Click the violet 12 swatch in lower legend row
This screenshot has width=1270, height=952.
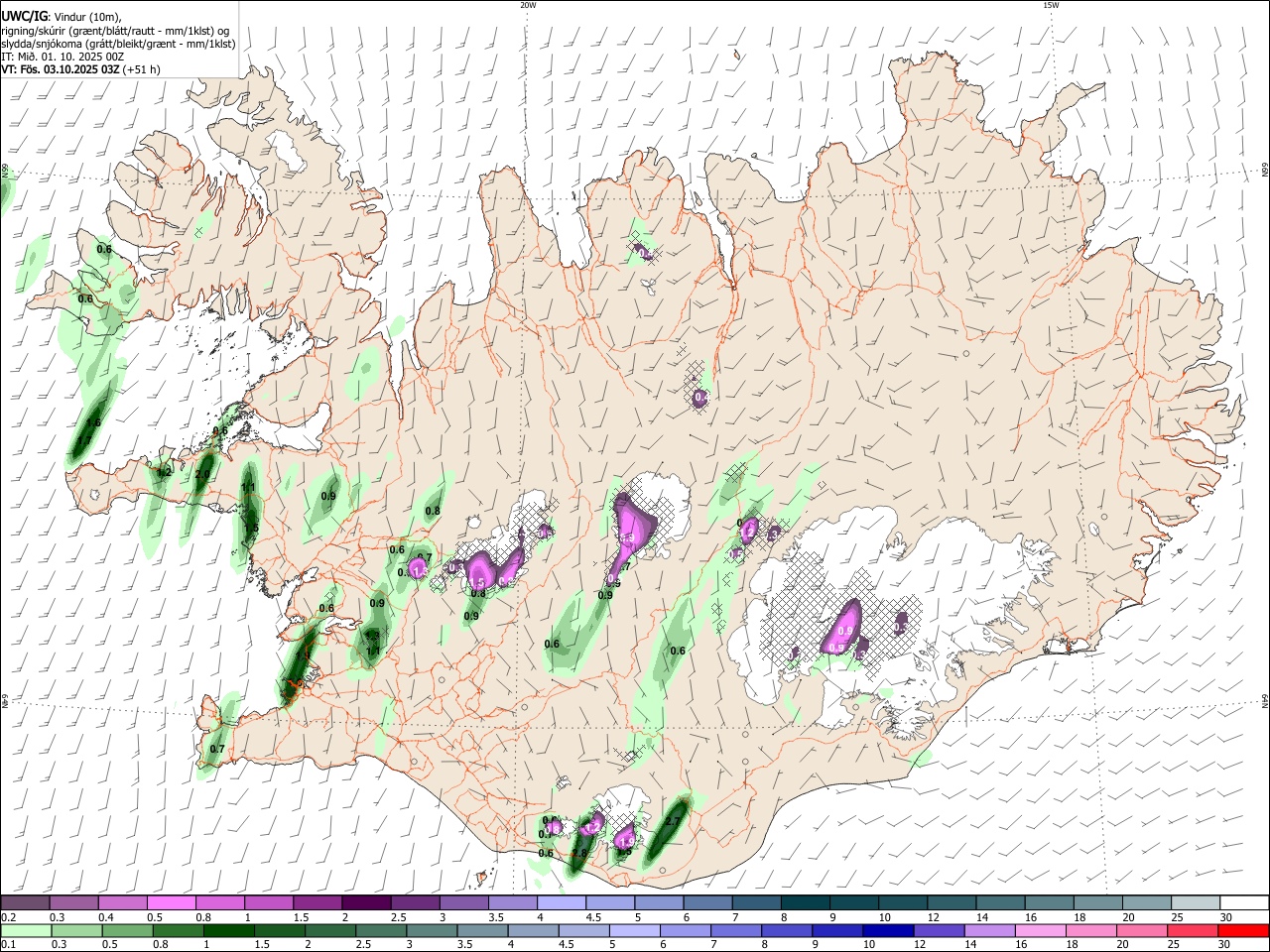point(940,930)
